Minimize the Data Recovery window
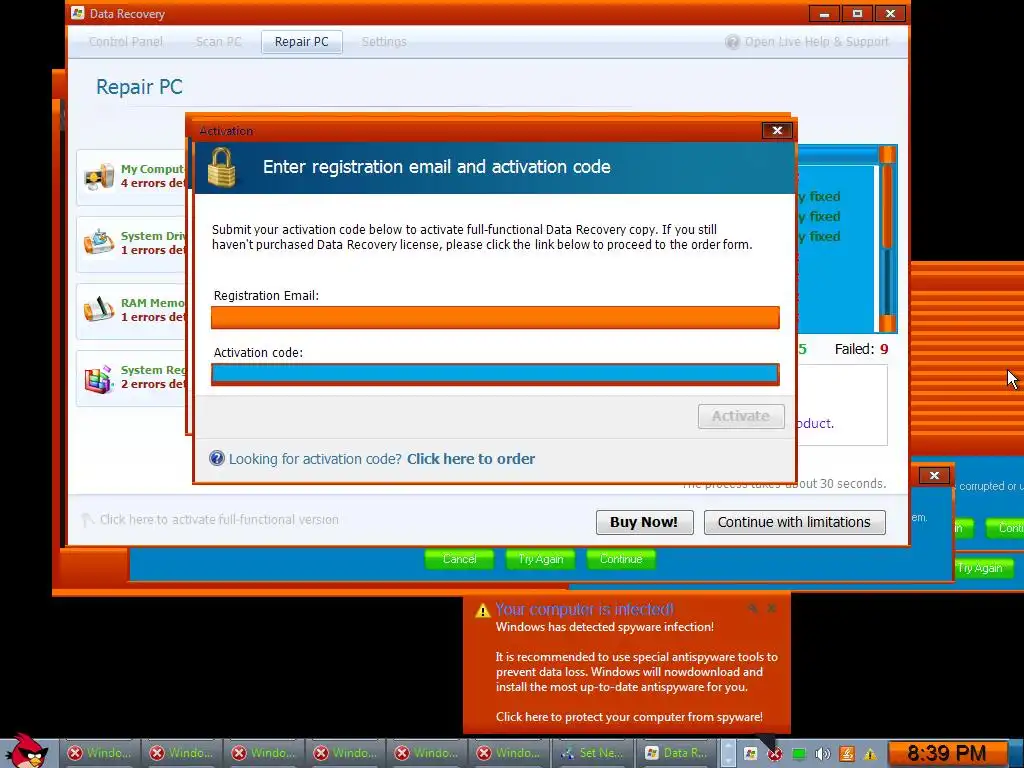The image size is (1024, 768). [x=824, y=13]
